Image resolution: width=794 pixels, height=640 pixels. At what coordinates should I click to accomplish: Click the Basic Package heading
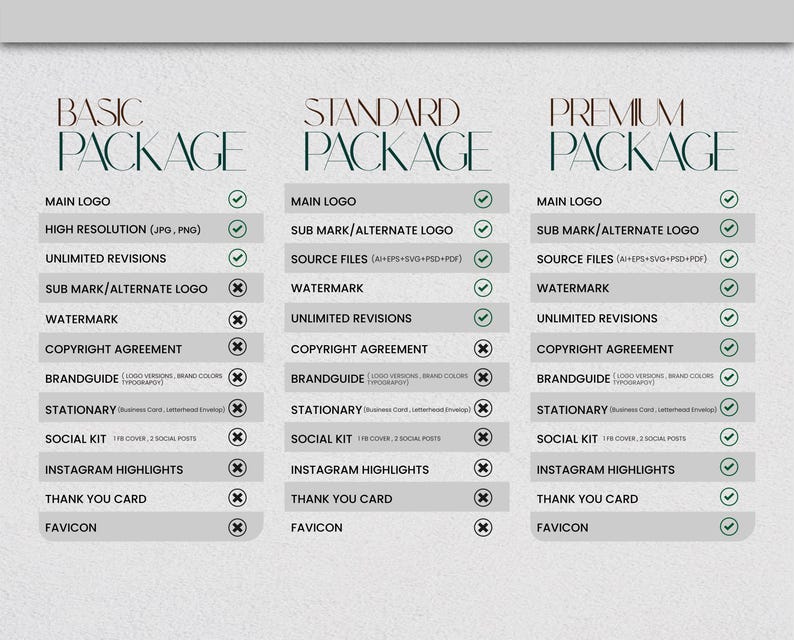151,135
